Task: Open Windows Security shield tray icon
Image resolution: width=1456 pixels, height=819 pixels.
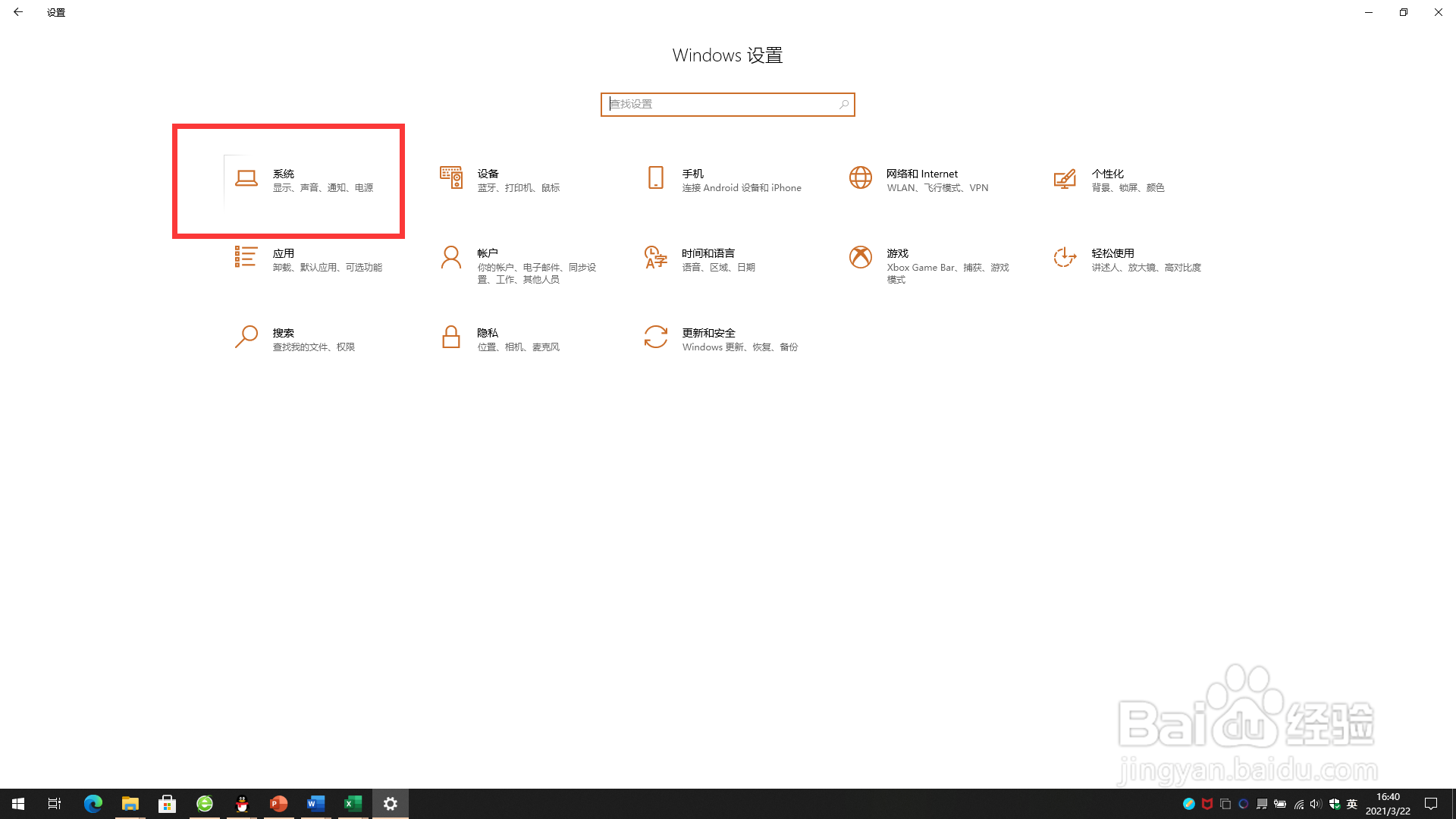Action: click(1334, 804)
